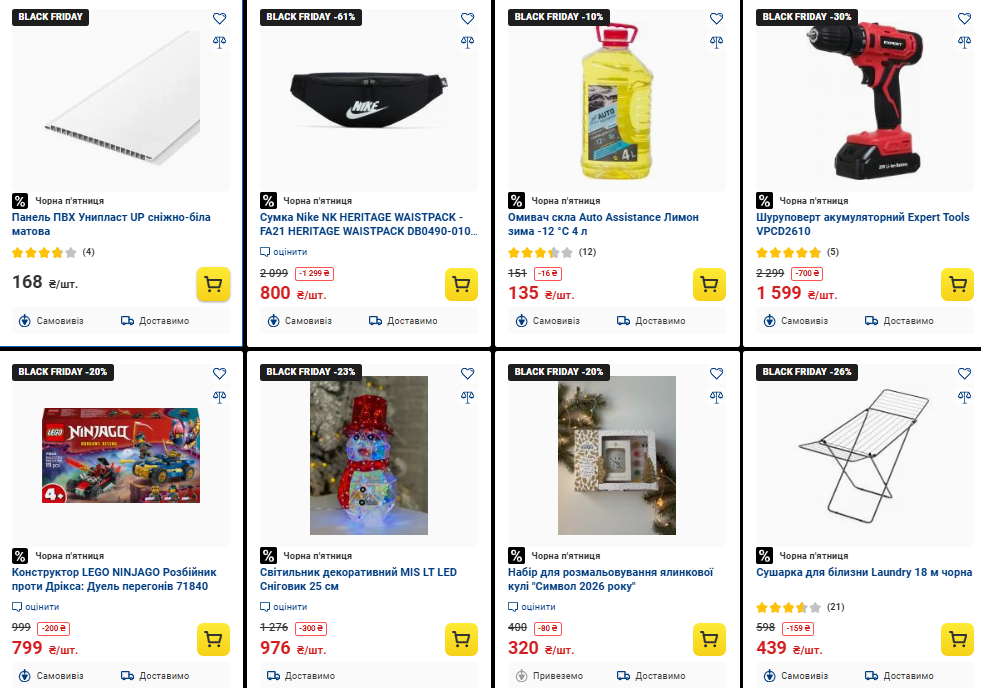Image resolution: width=981 pixels, height=688 pixels.
Task: Toggle wishlist heart for Christmas ball kit
Action: point(716,373)
